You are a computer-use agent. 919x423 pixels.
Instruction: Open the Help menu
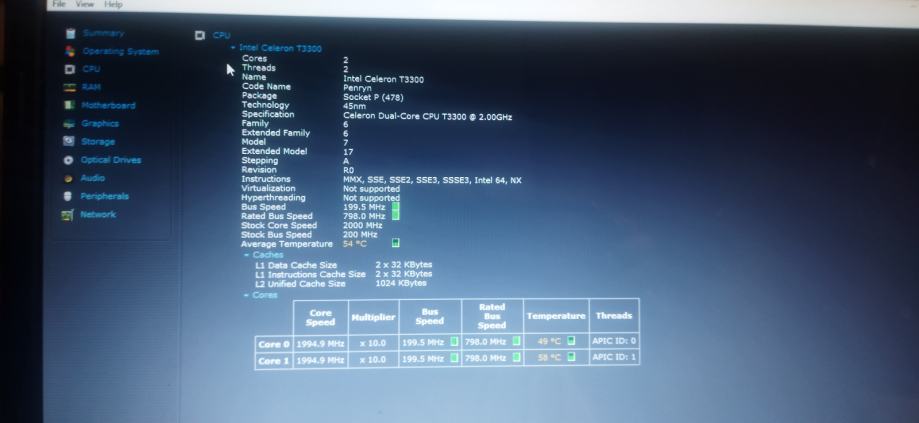[x=113, y=4]
